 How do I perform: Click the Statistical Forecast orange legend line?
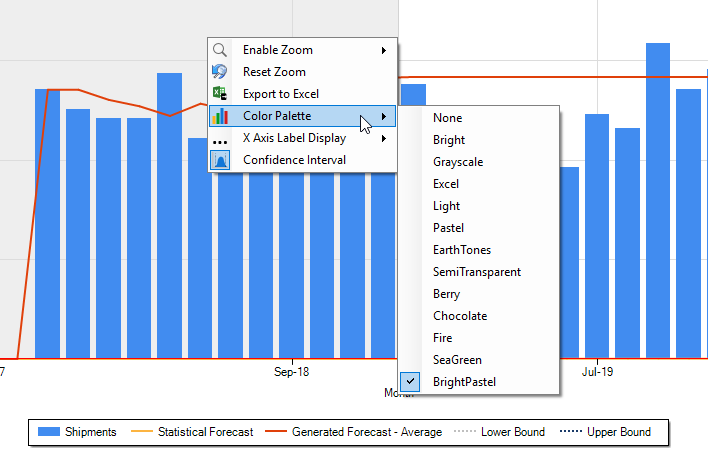coord(141,432)
